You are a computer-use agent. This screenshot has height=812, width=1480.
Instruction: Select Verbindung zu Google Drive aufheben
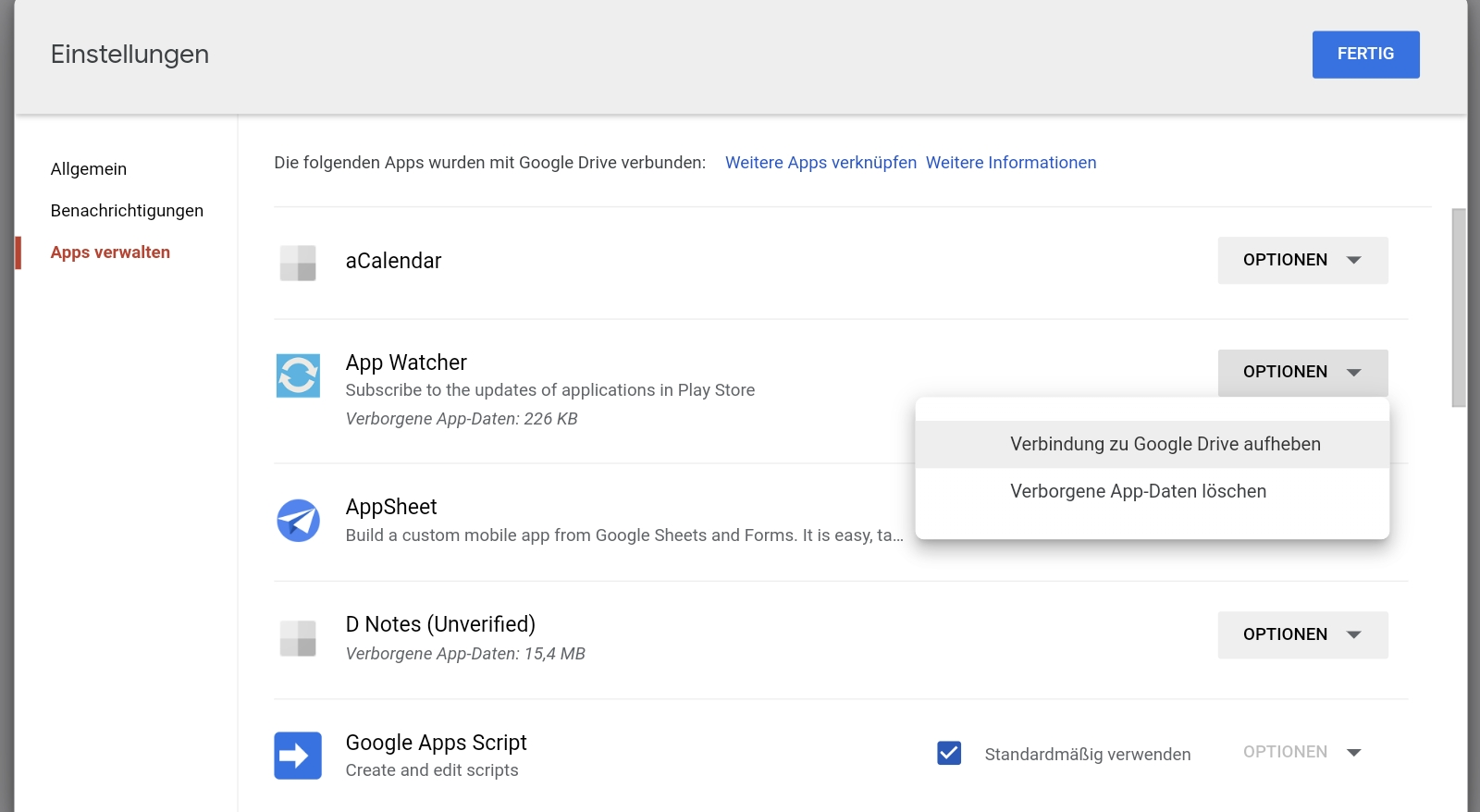pyautogui.click(x=1165, y=444)
